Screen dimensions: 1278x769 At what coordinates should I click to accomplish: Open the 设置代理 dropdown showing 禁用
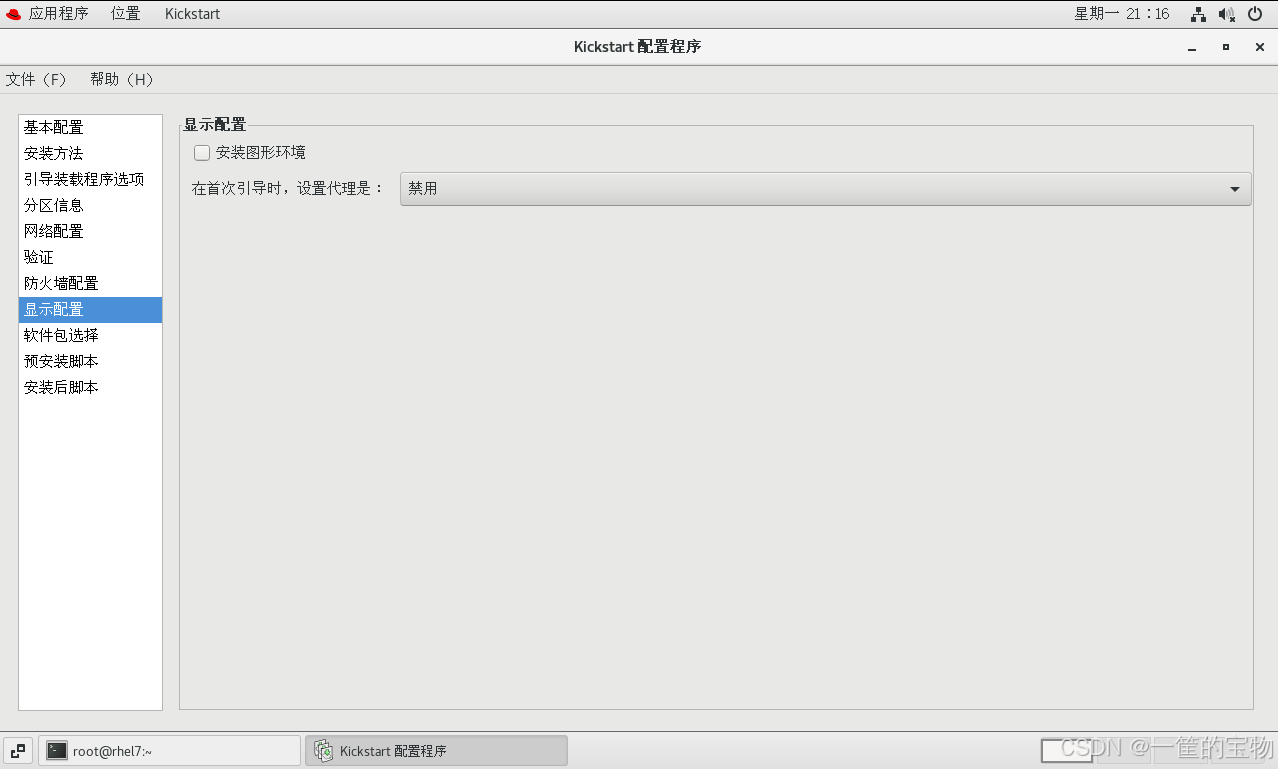click(825, 188)
